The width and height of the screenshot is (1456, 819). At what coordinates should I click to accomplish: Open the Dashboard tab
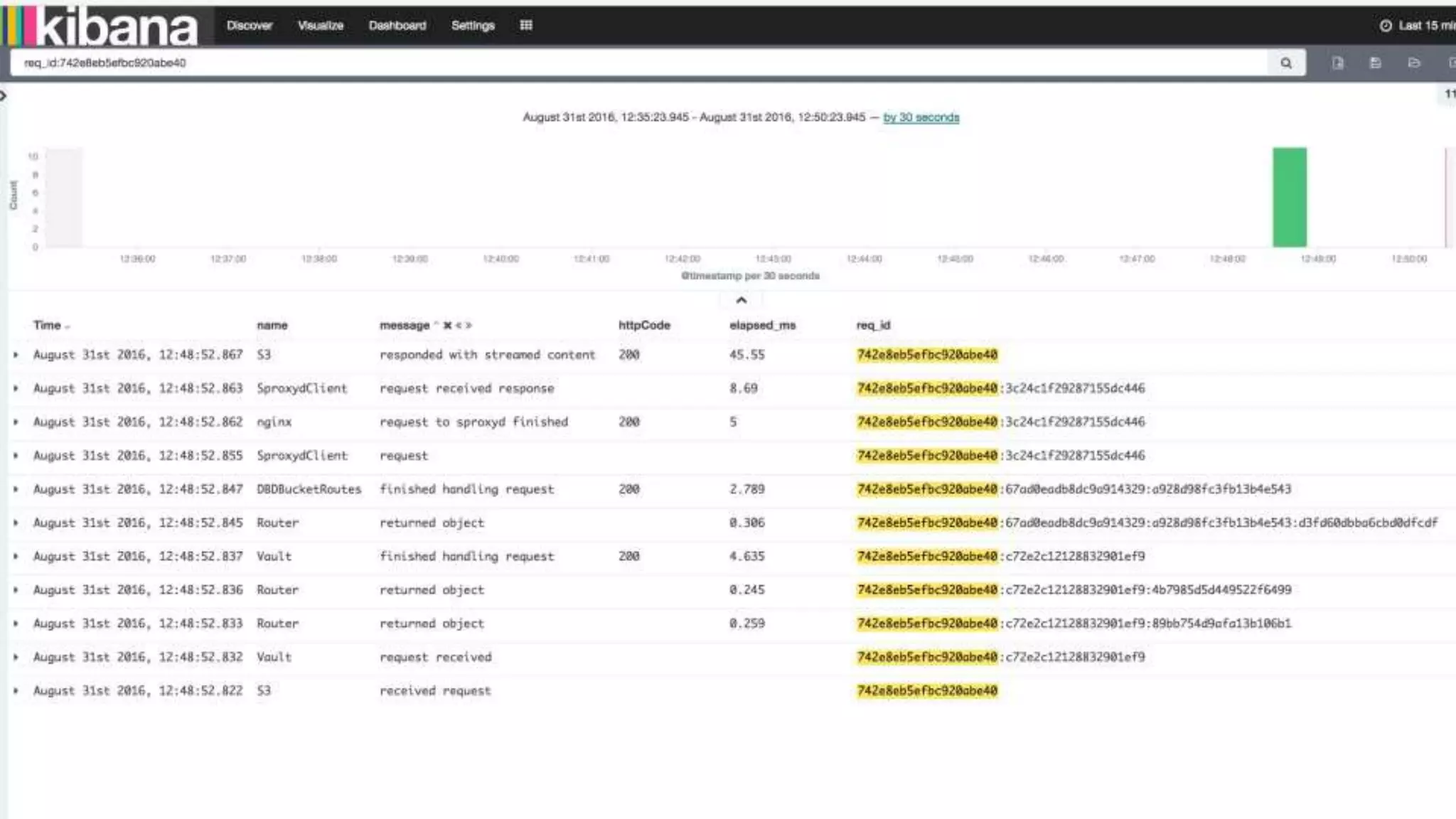click(397, 26)
